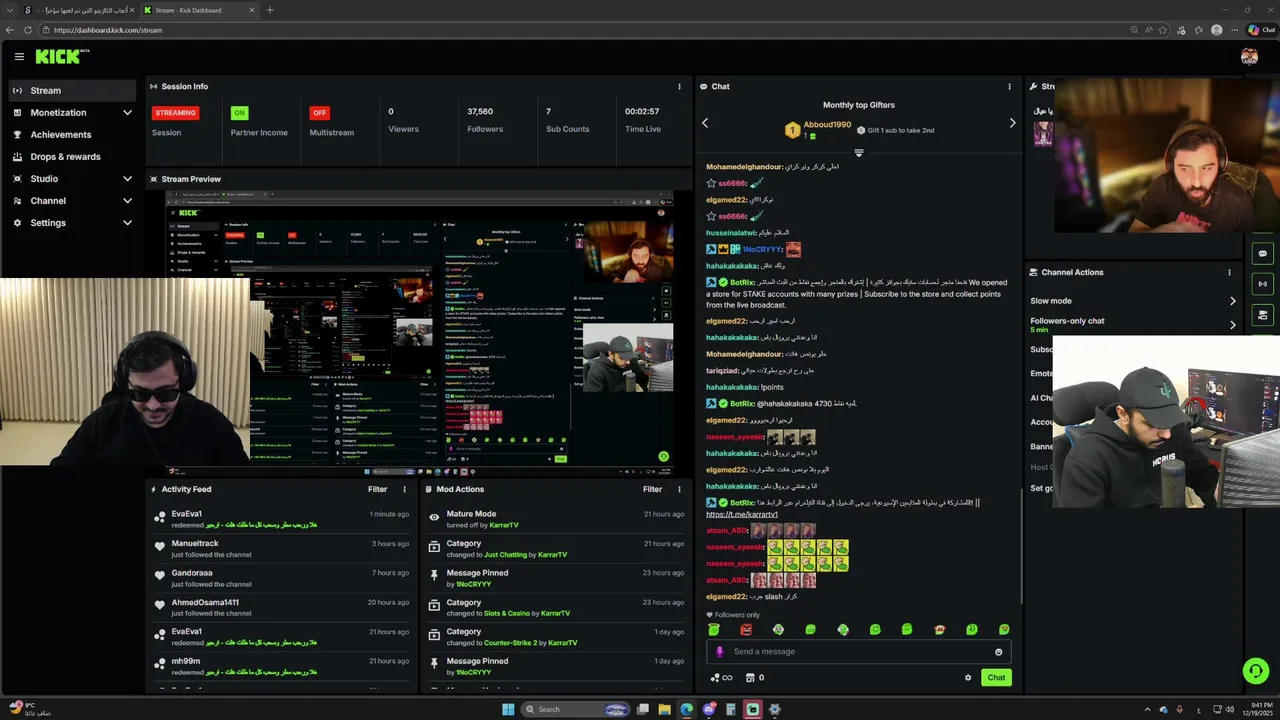
Task: Open the Windows Start menu
Action: (508, 710)
